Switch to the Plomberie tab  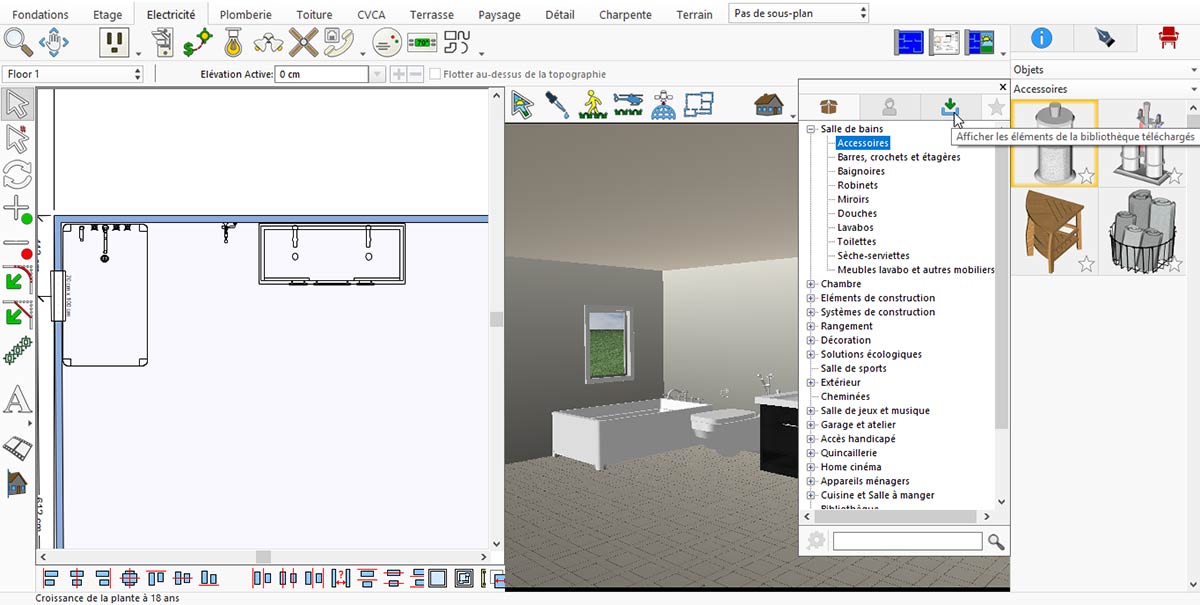(245, 15)
